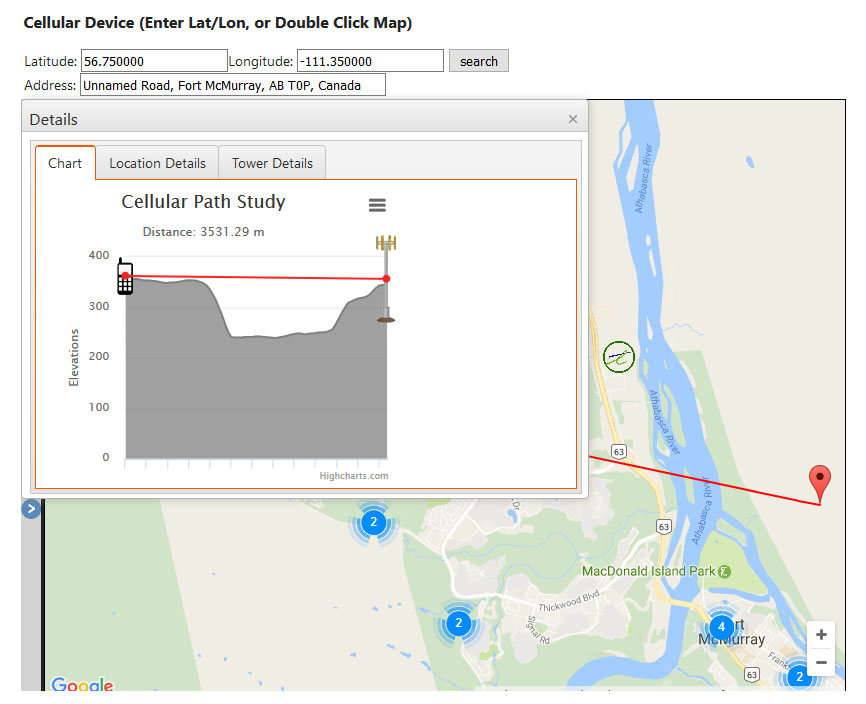Click the Address text field
The image size is (866, 704).
[233, 85]
